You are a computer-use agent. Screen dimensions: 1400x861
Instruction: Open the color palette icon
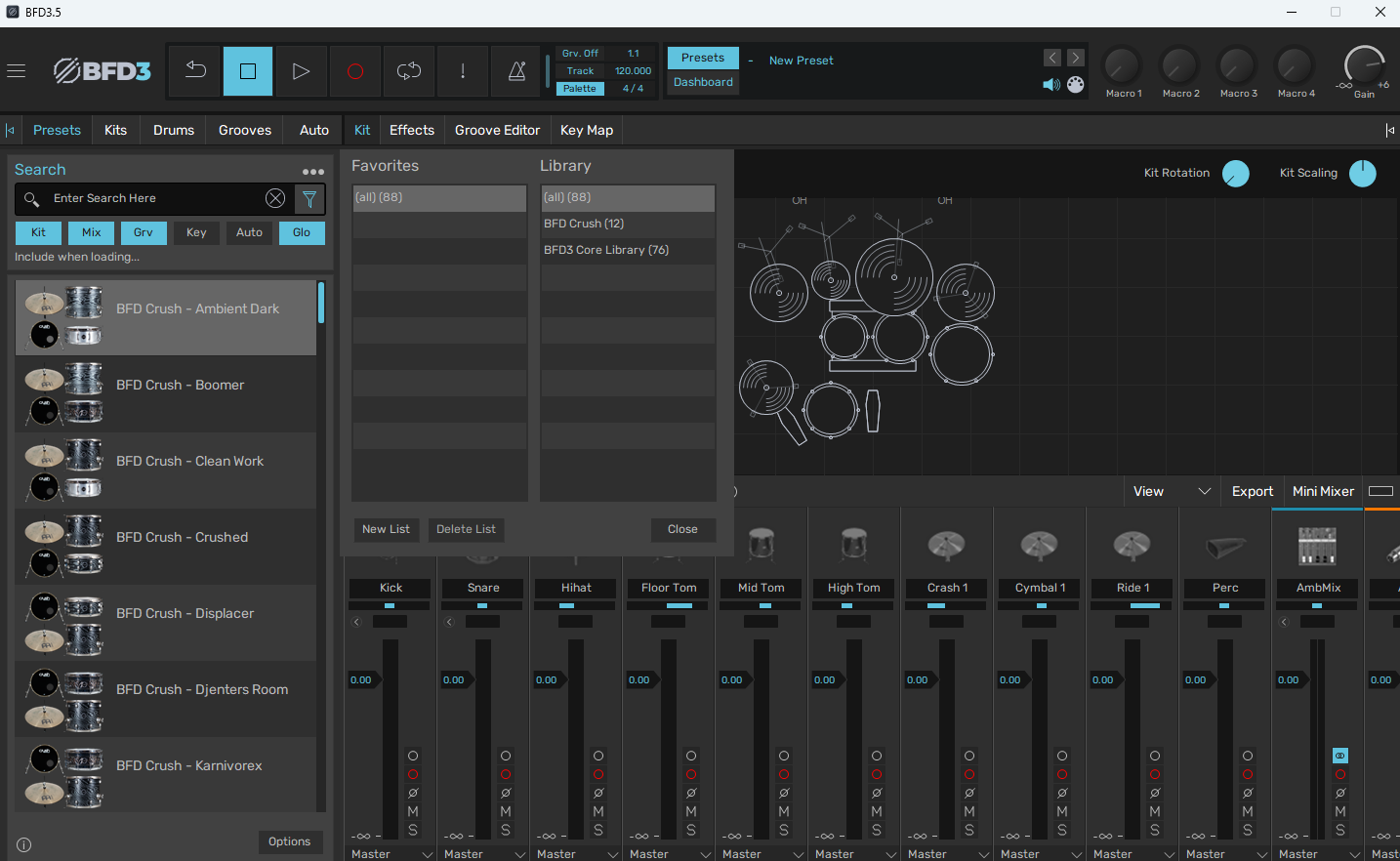click(1076, 85)
